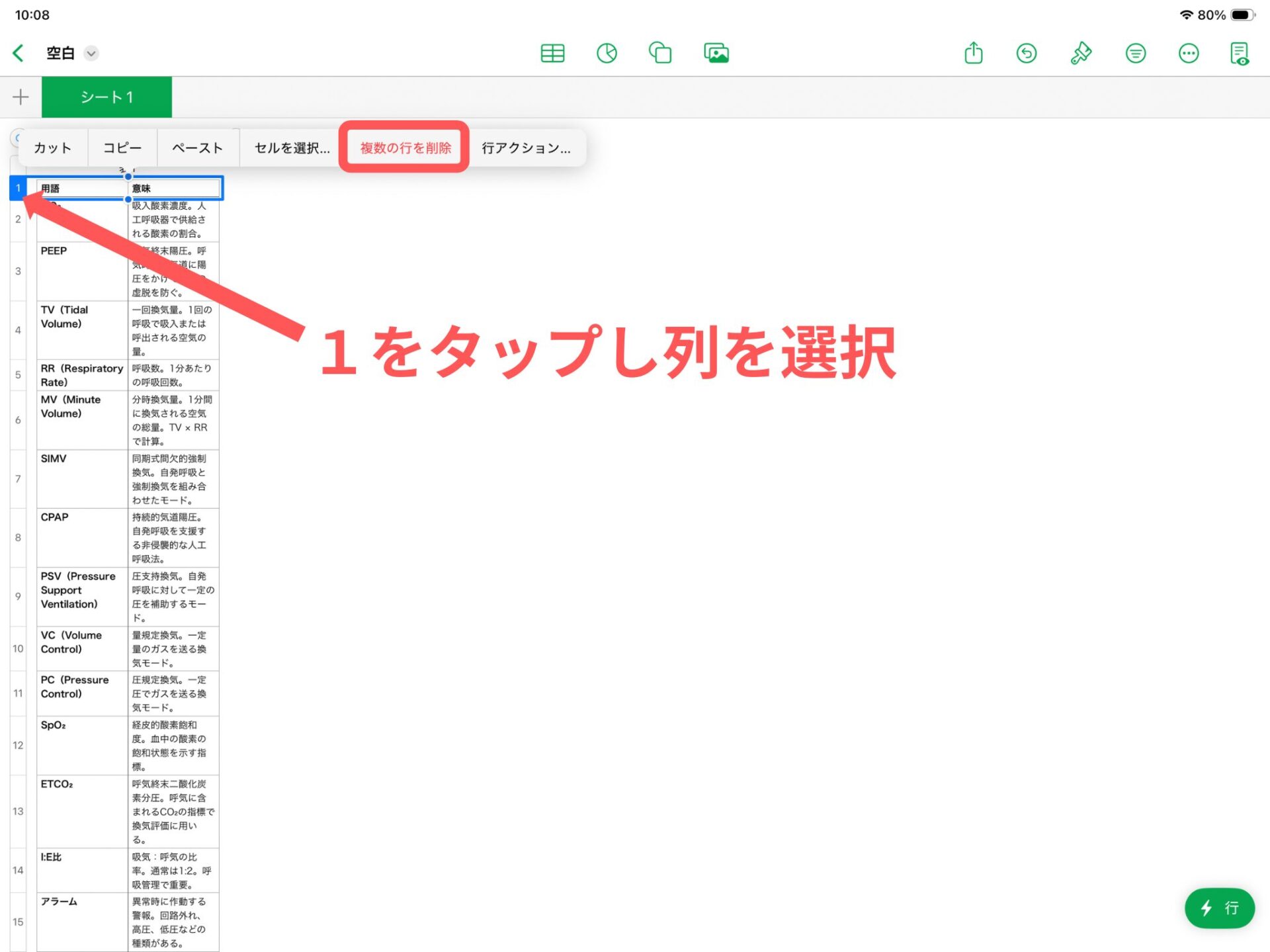Open the format paintbrush icon
The width and height of the screenshot is (1270, 952).
[1081, 53]
